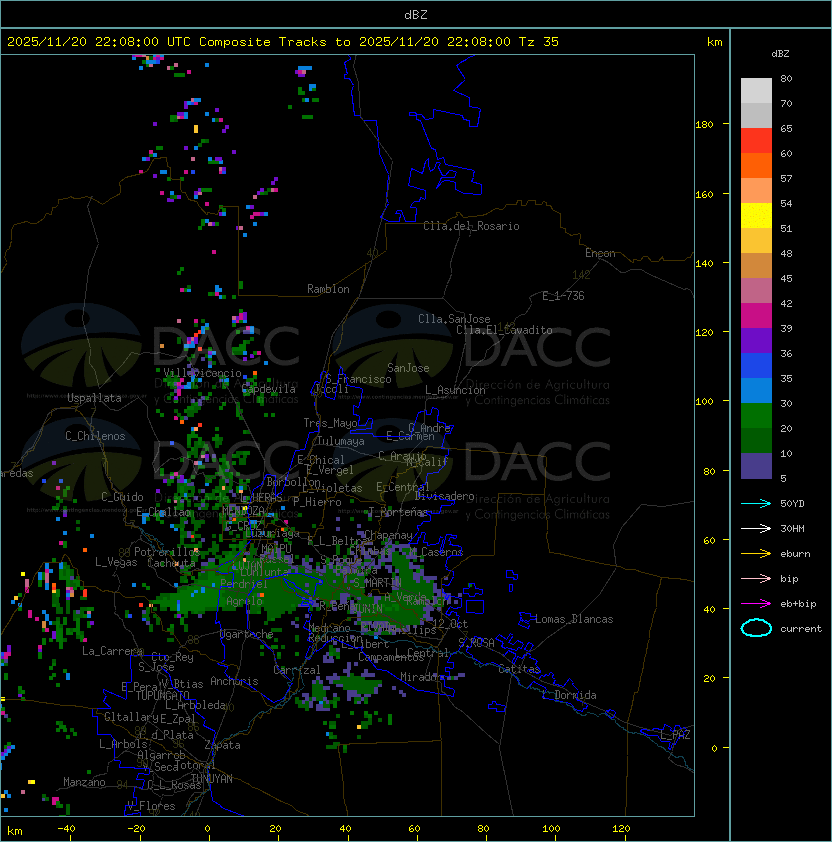Click the L_Dormida map label
832x842 pixels.
pos(569,695)
